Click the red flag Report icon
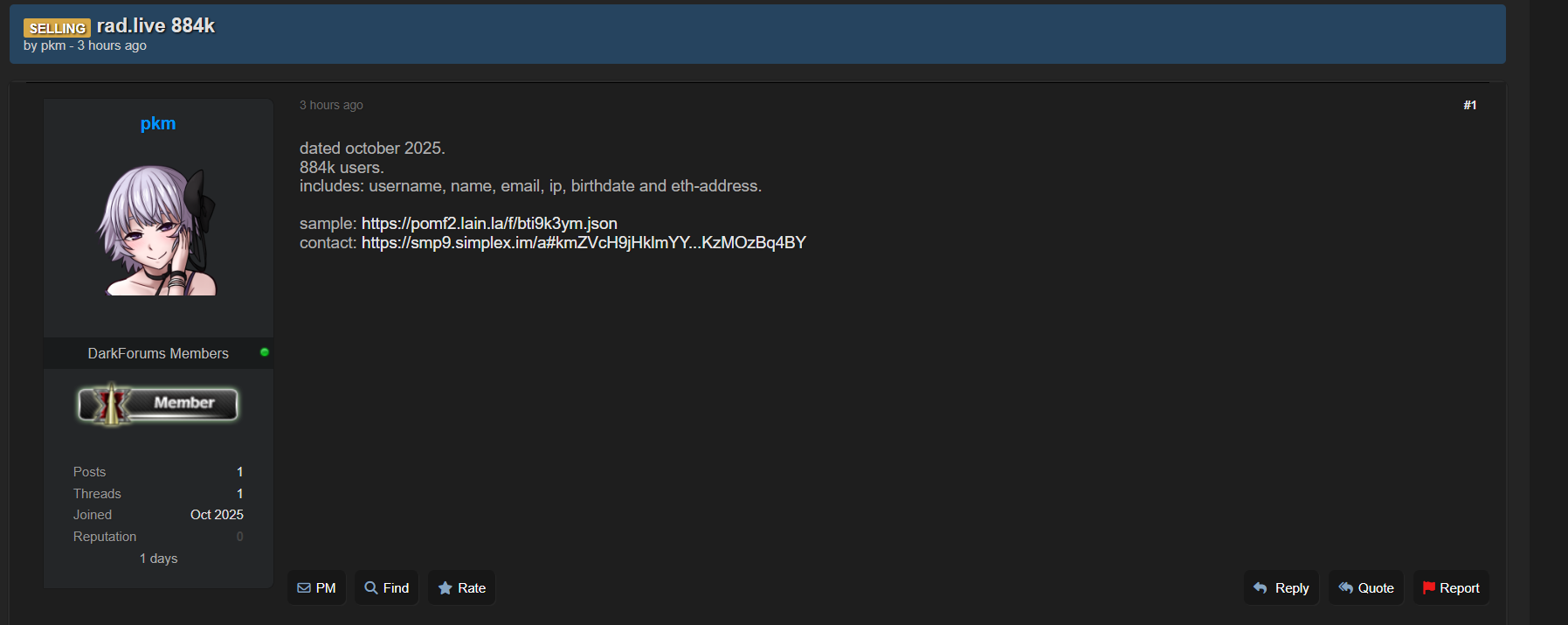The height and width of the screenshot is (625, 1568). pyautogui.click(x=1428, y=588)
